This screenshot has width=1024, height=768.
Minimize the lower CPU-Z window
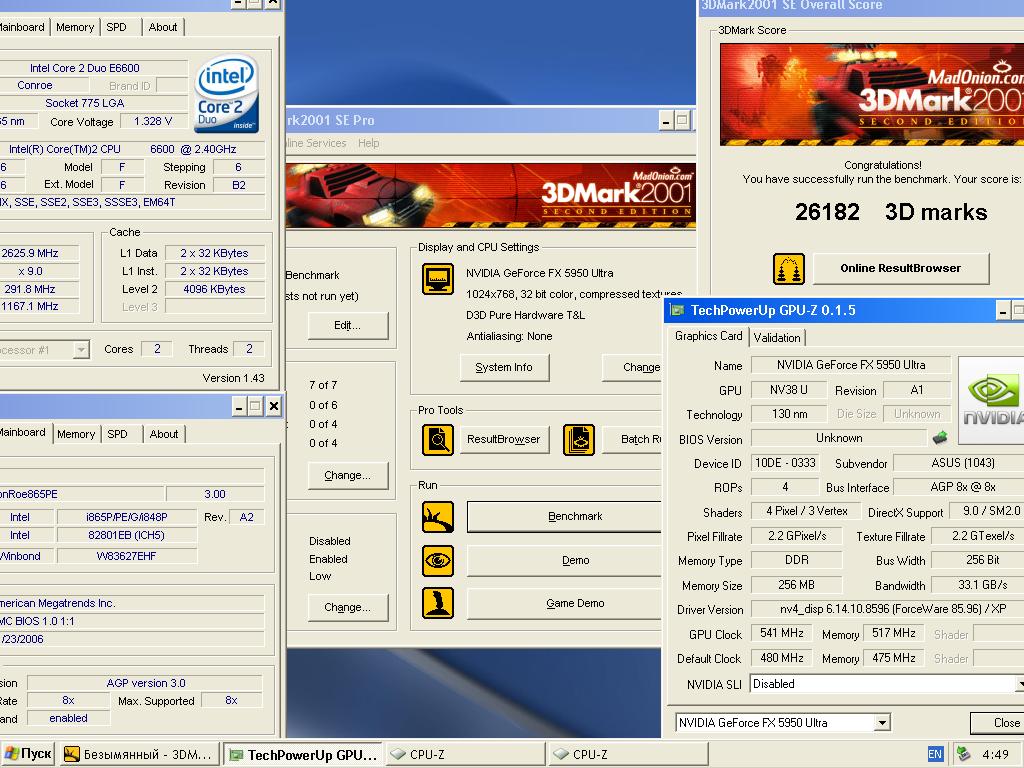pyautogui.click(x=239, y=407)
